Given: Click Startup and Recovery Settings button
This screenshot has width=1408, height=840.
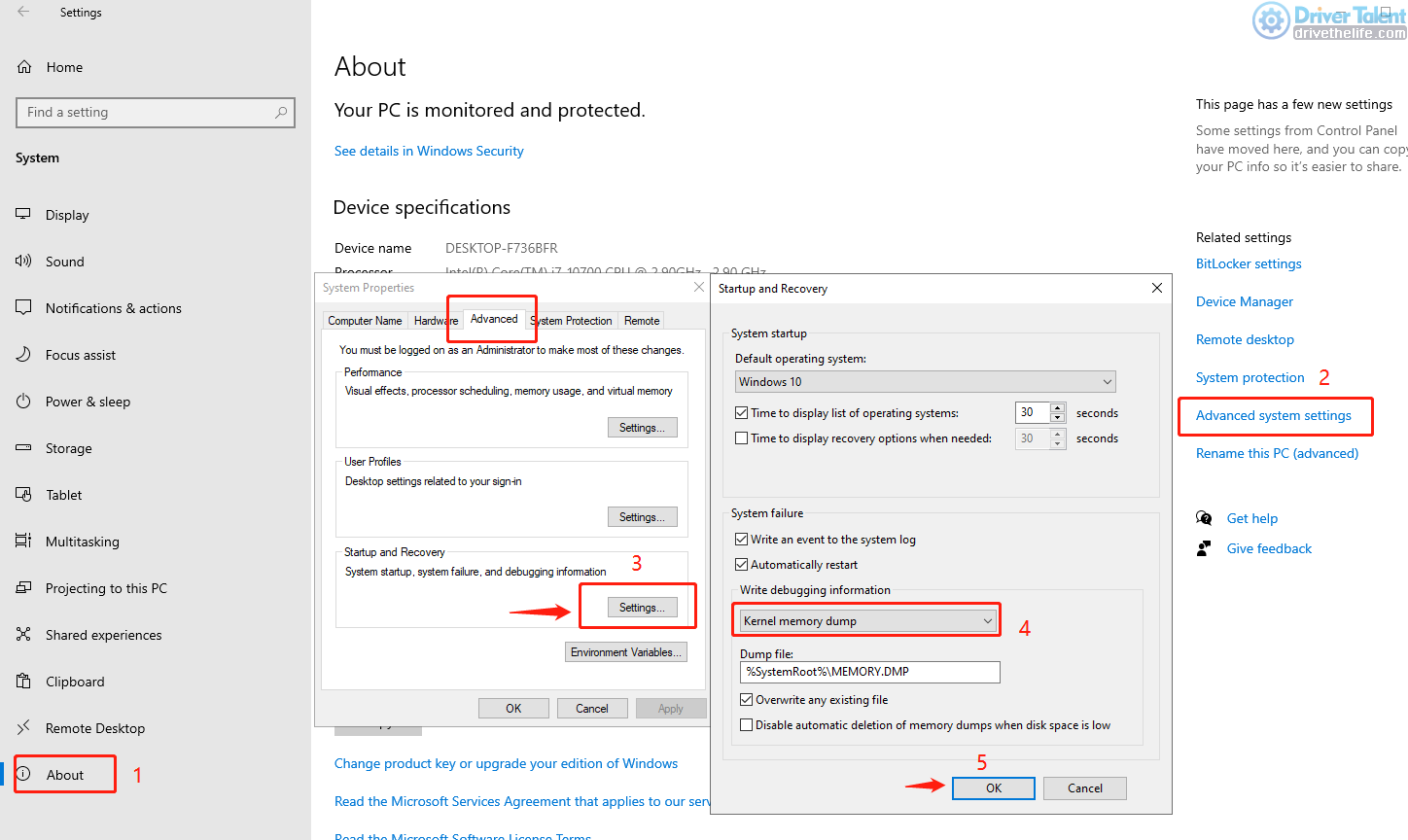Looking at the screenshot, I should click(642, 608).
